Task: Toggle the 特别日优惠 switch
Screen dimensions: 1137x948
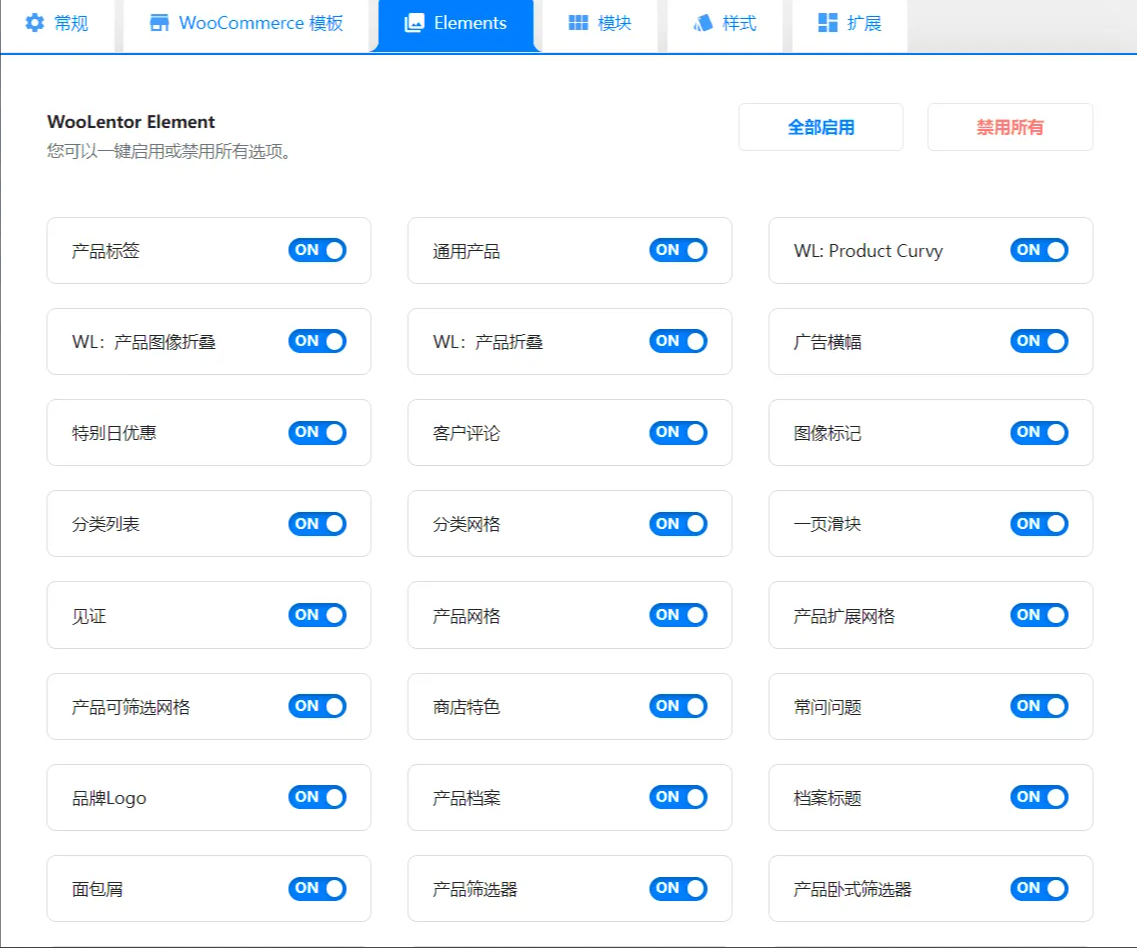Action: [x=318, y=432]
